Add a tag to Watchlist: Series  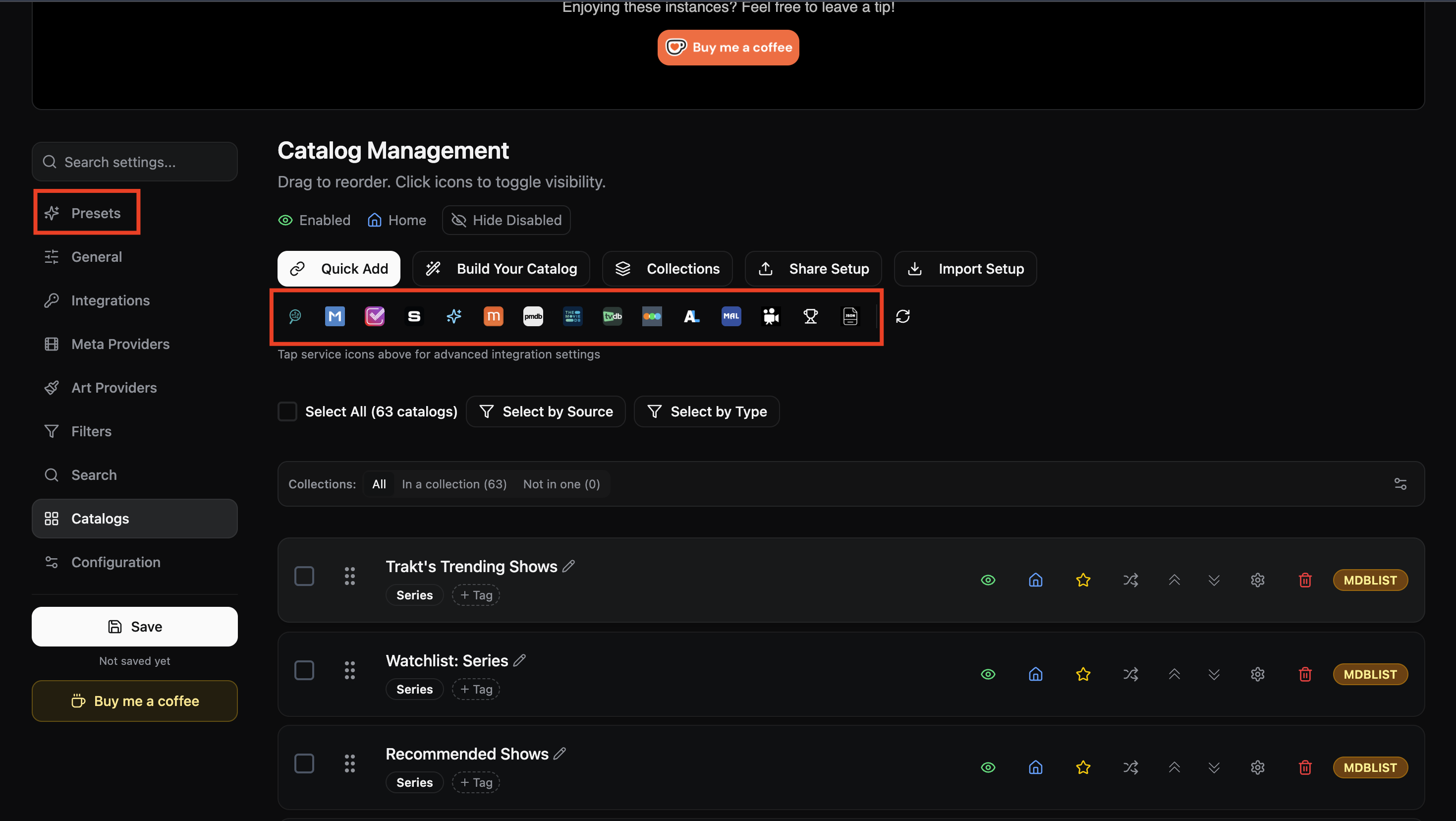476,689
